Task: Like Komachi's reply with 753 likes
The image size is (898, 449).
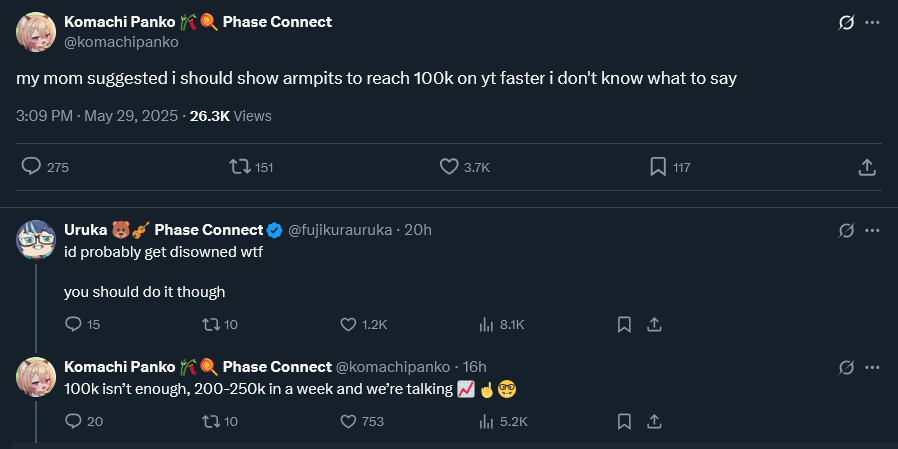Action: pos(348,421)
